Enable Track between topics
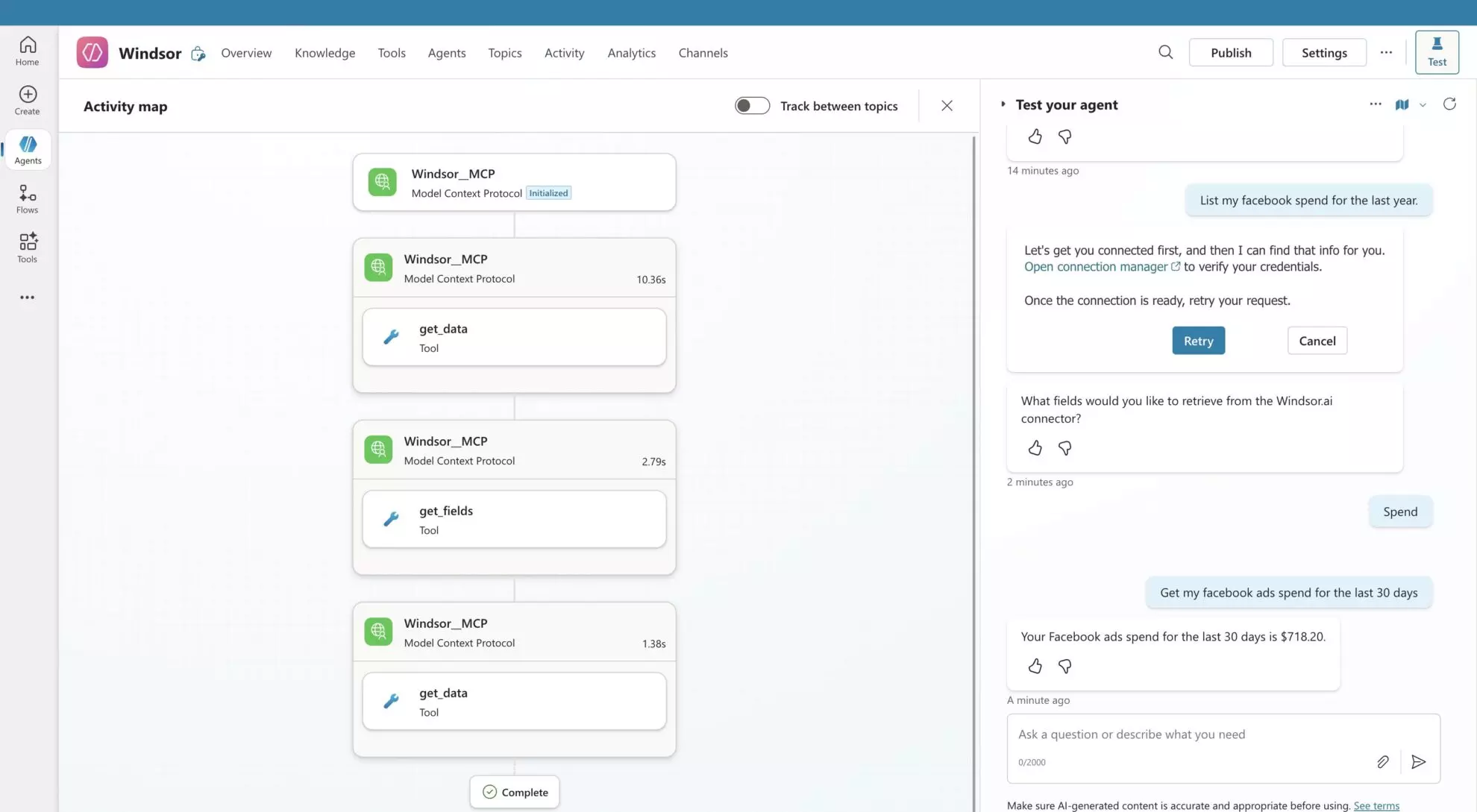This screenshot has width=1477, height=812. (752, 105)
